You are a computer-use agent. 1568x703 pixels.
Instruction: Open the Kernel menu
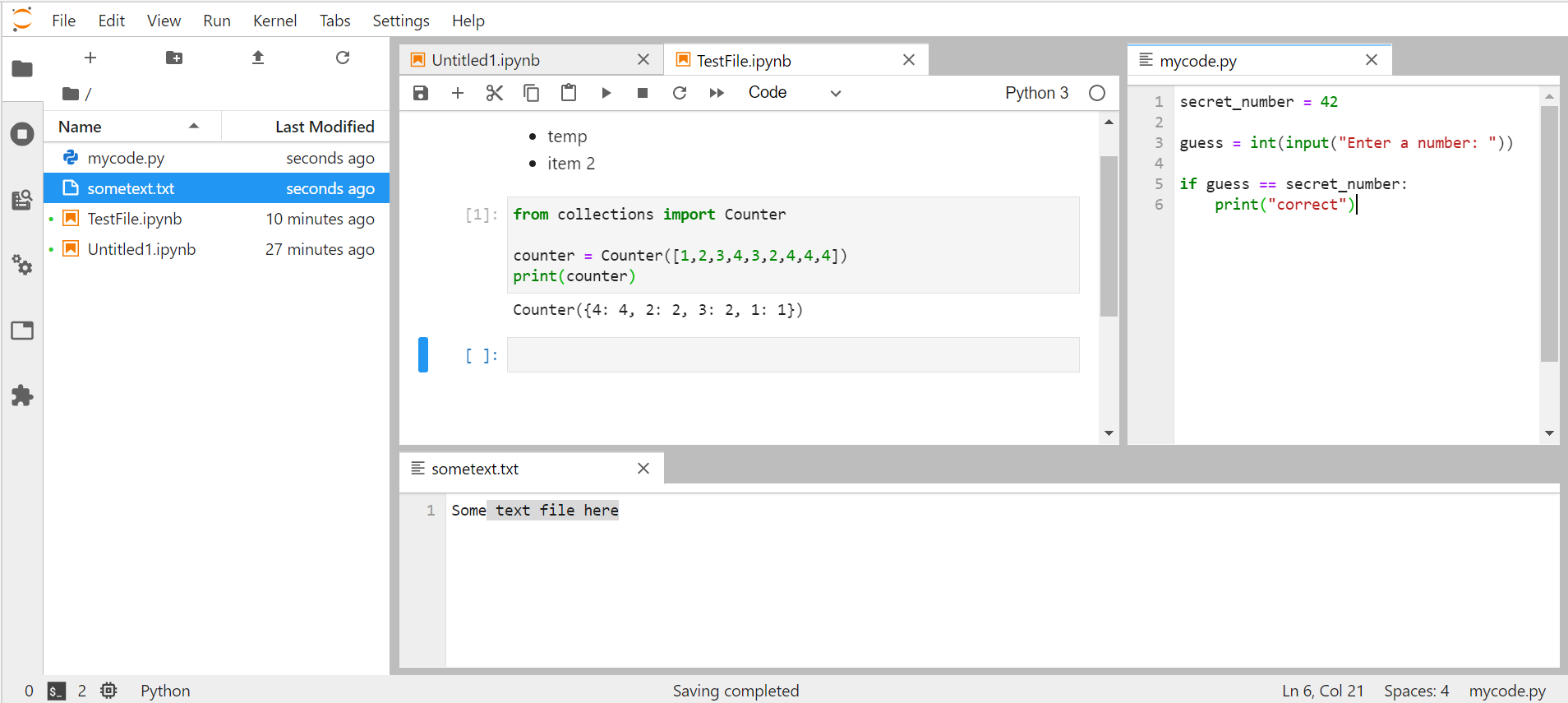click(x=274, y=21)
